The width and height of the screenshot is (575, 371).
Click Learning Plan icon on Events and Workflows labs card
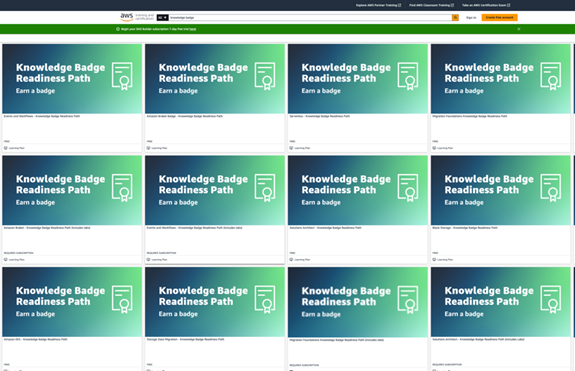pos(149,260)
